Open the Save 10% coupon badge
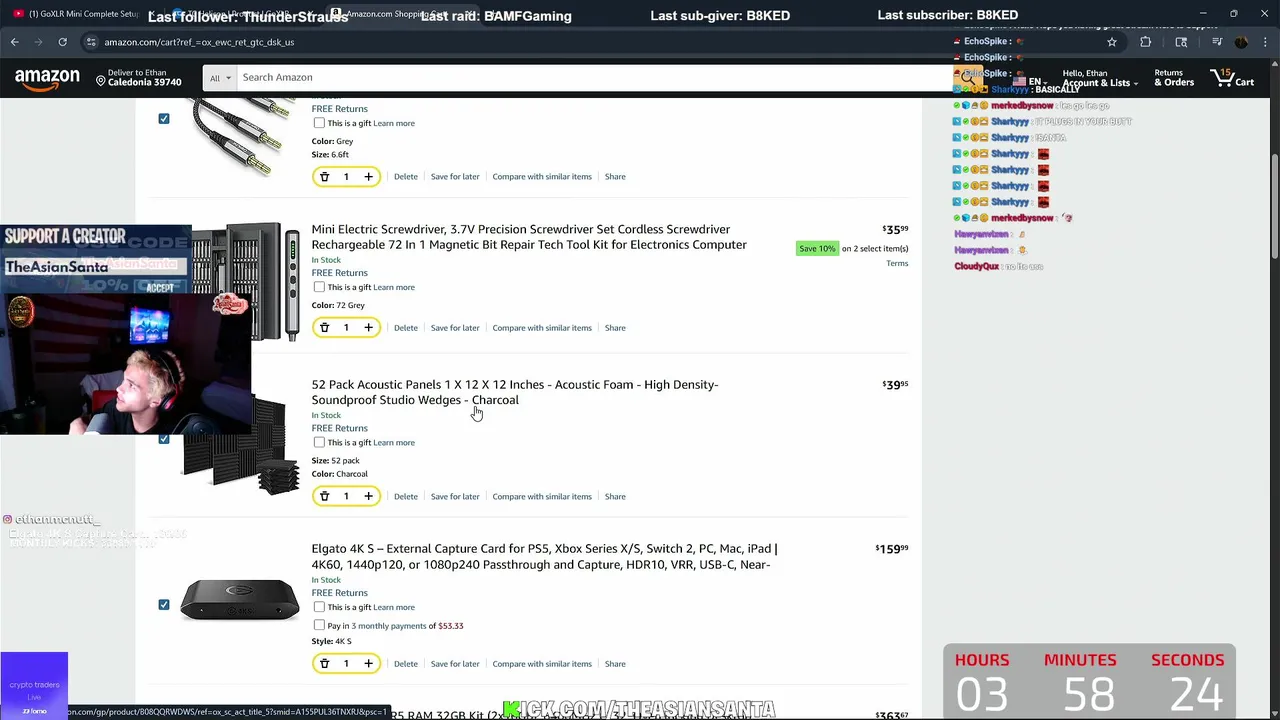Screen dimensions: 1280x720 (817, 248)
